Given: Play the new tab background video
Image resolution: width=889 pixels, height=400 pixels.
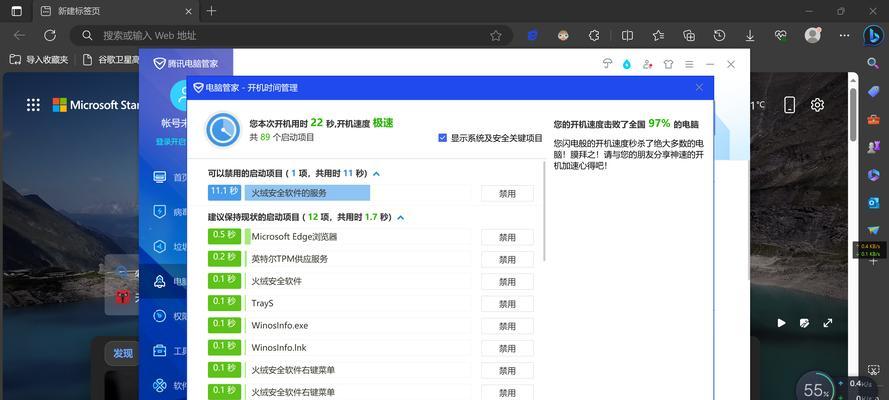Looking at the screenshot, I should pyautogui.click(x=781, y=323).
